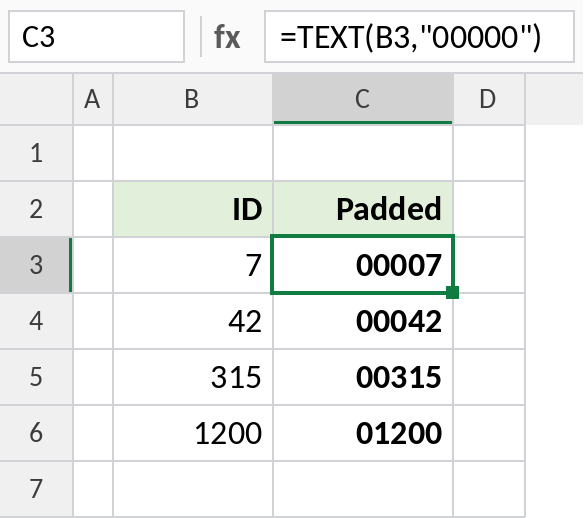Click the Name Box showing C3

[x=96, y=36]
